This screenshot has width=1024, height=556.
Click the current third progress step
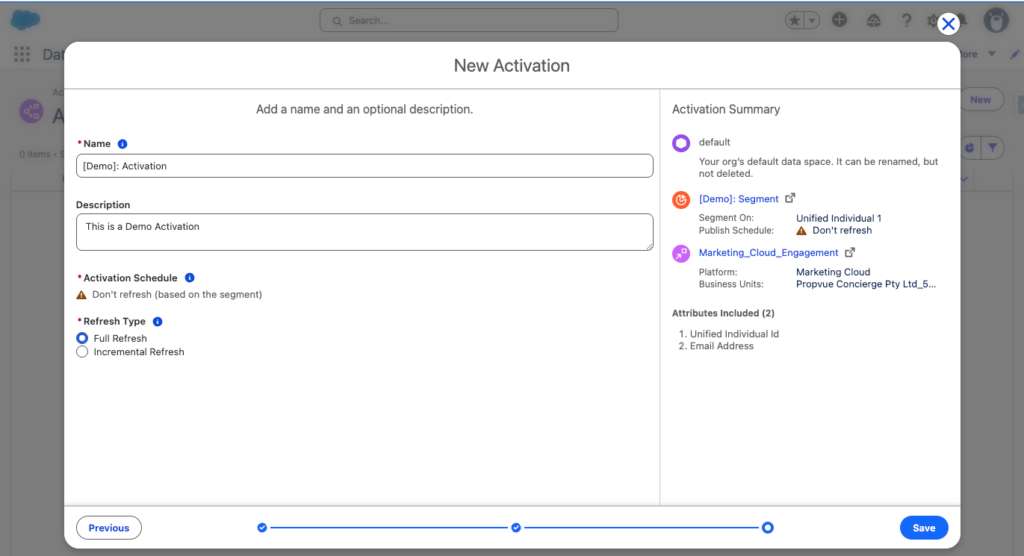pos(767,527)
